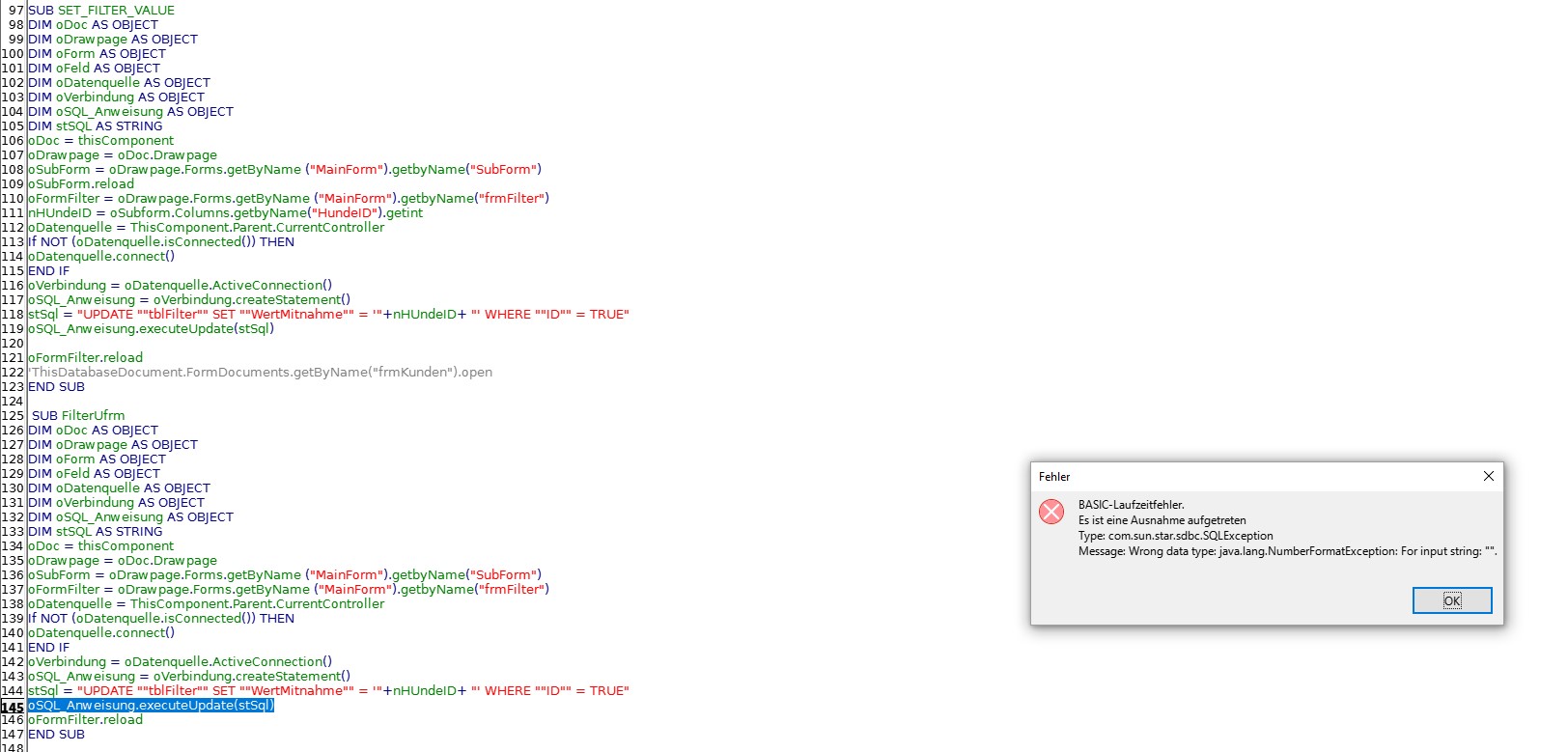This screenshot has height=752, width=1568.
Task: Click 'oDoc = thisComponent' on line 134
Action: [x=100, y=546]
